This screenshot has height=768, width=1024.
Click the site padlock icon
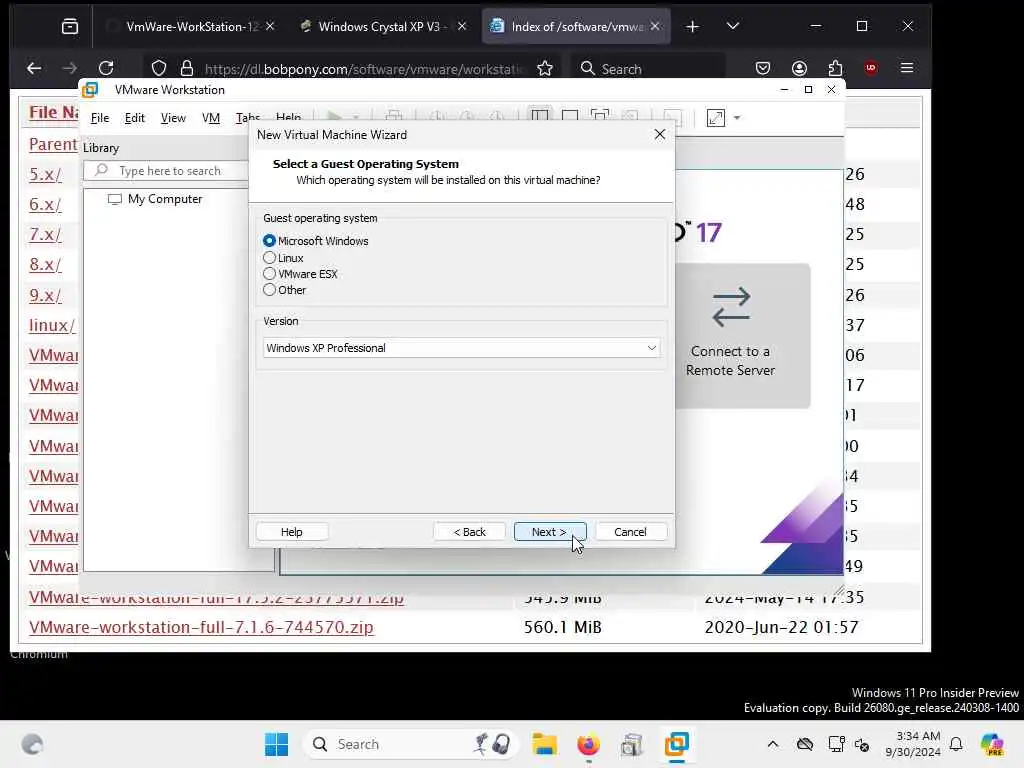pyautogui.click(x=187, y=68)
